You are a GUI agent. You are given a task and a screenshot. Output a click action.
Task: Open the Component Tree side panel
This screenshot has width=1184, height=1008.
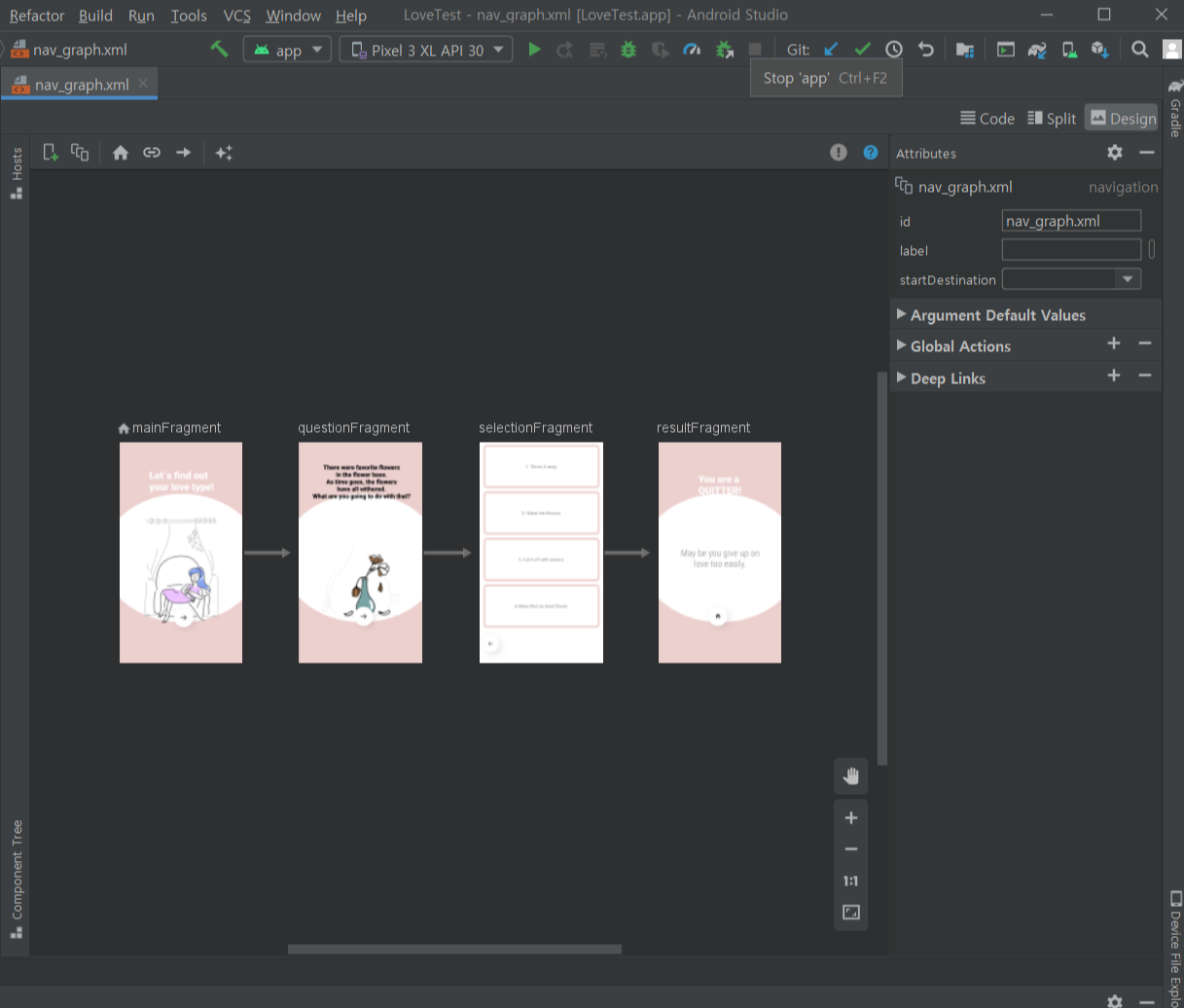17,880
